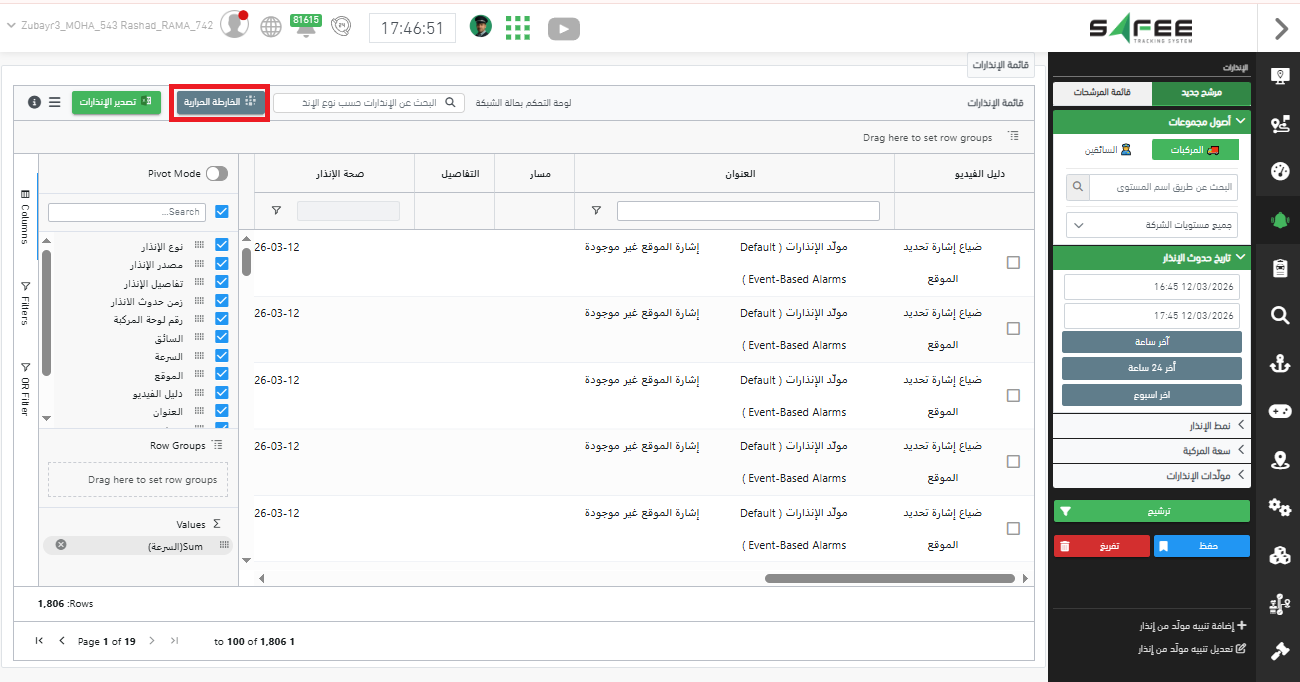
Task: Click the anchor icon in sidebar
Action: pos(1279,364)
